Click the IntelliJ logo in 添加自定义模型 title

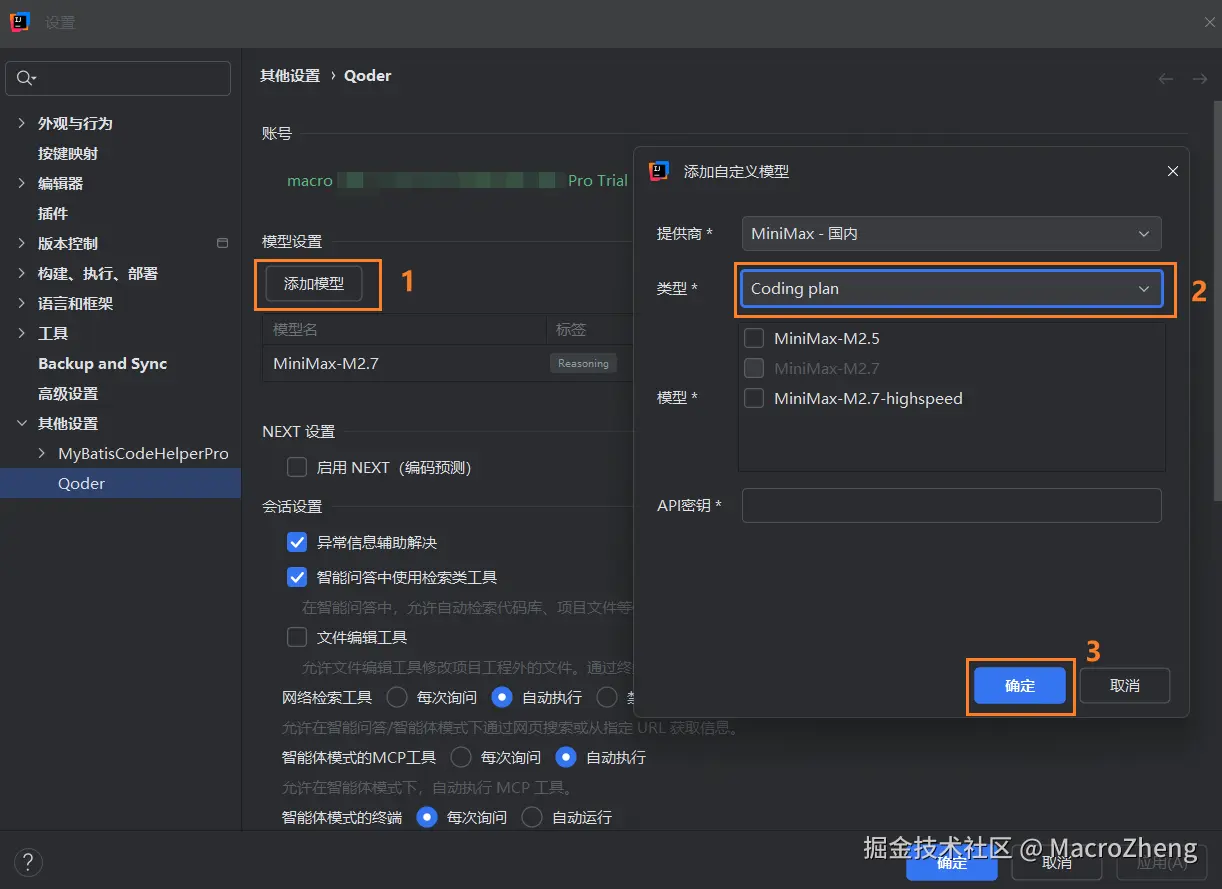658,171
